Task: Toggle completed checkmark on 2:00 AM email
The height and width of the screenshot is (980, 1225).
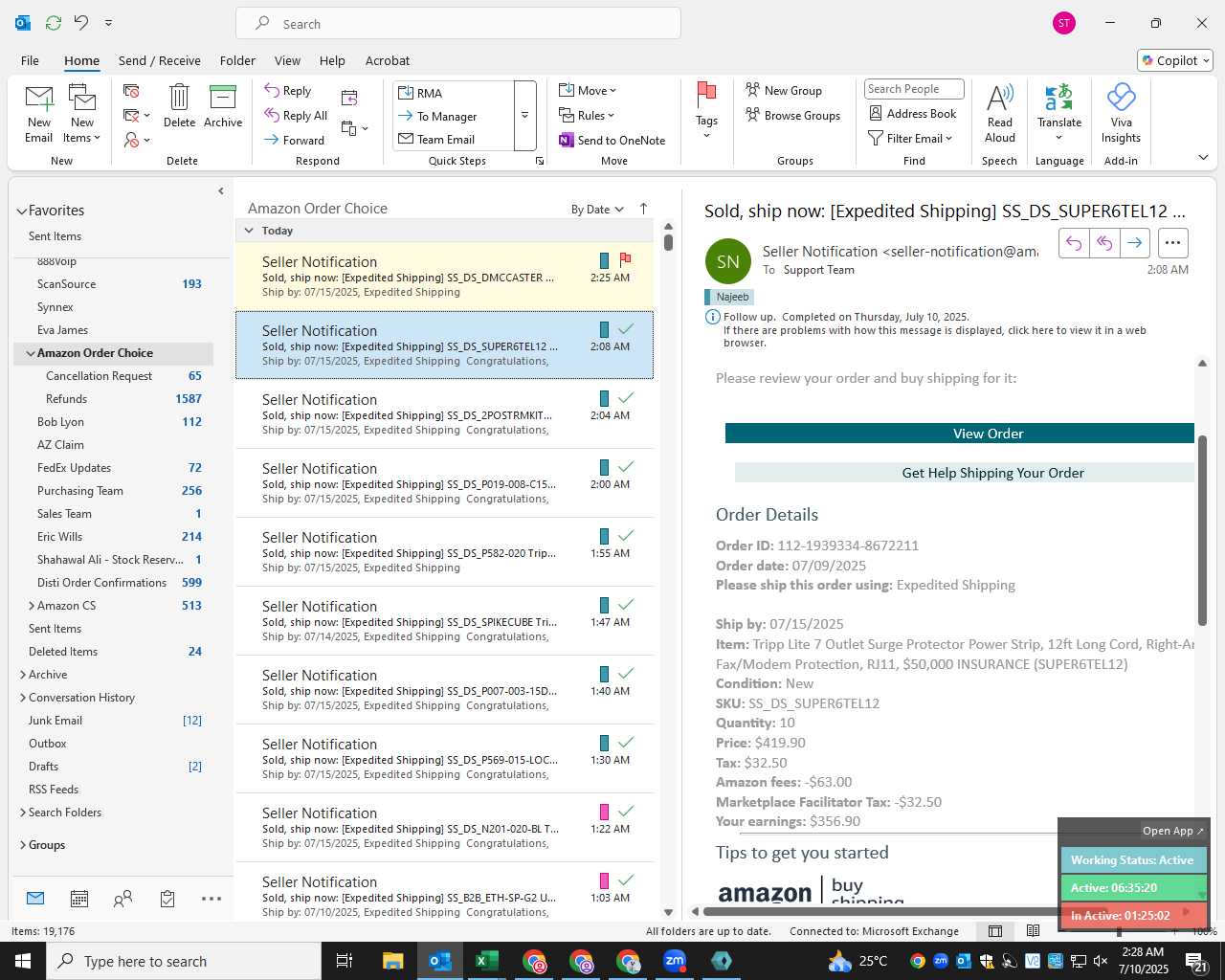Action: 626,466
